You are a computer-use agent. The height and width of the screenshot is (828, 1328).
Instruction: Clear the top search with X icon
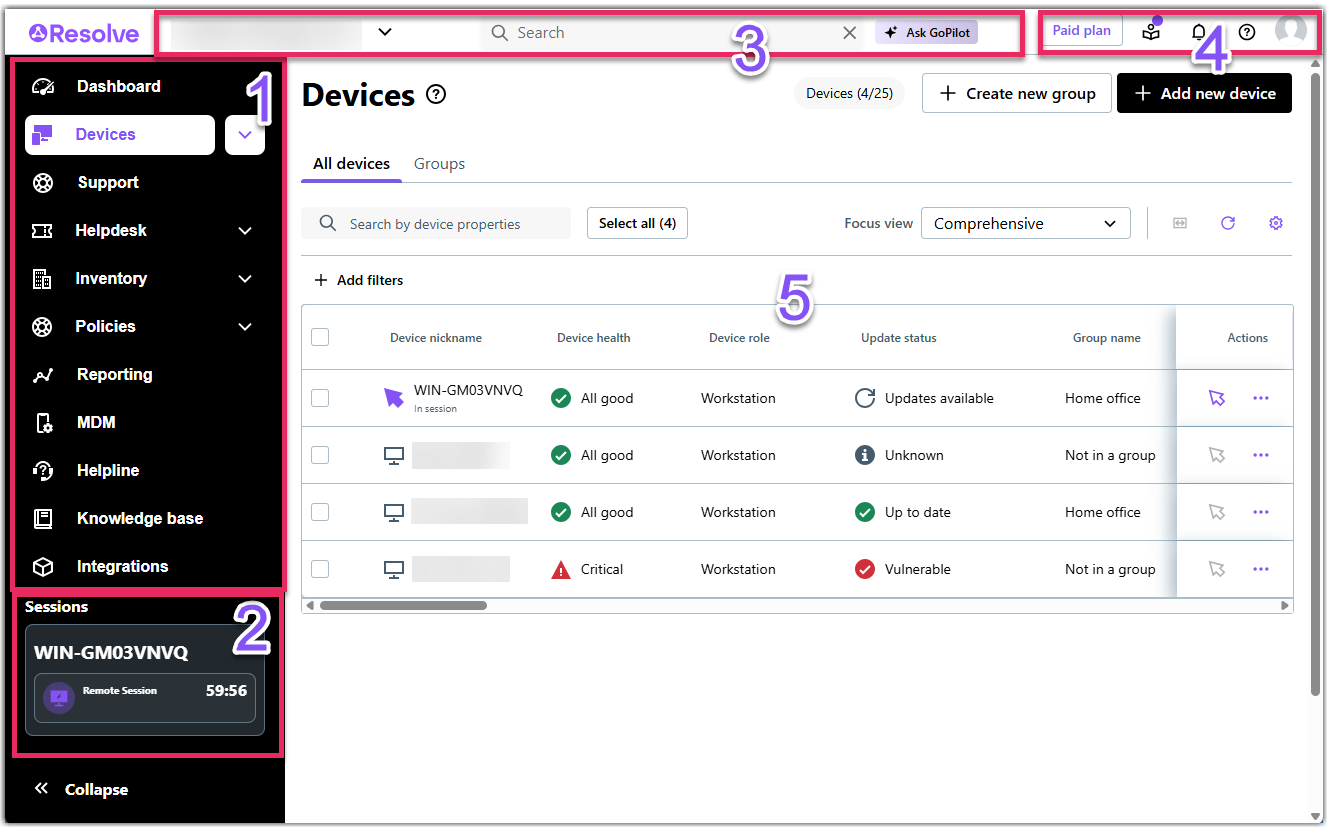850,32
